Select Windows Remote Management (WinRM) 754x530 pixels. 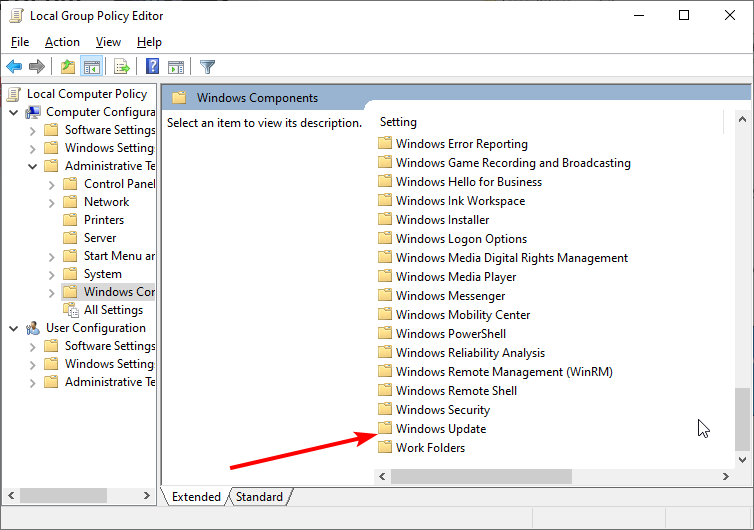504,372
